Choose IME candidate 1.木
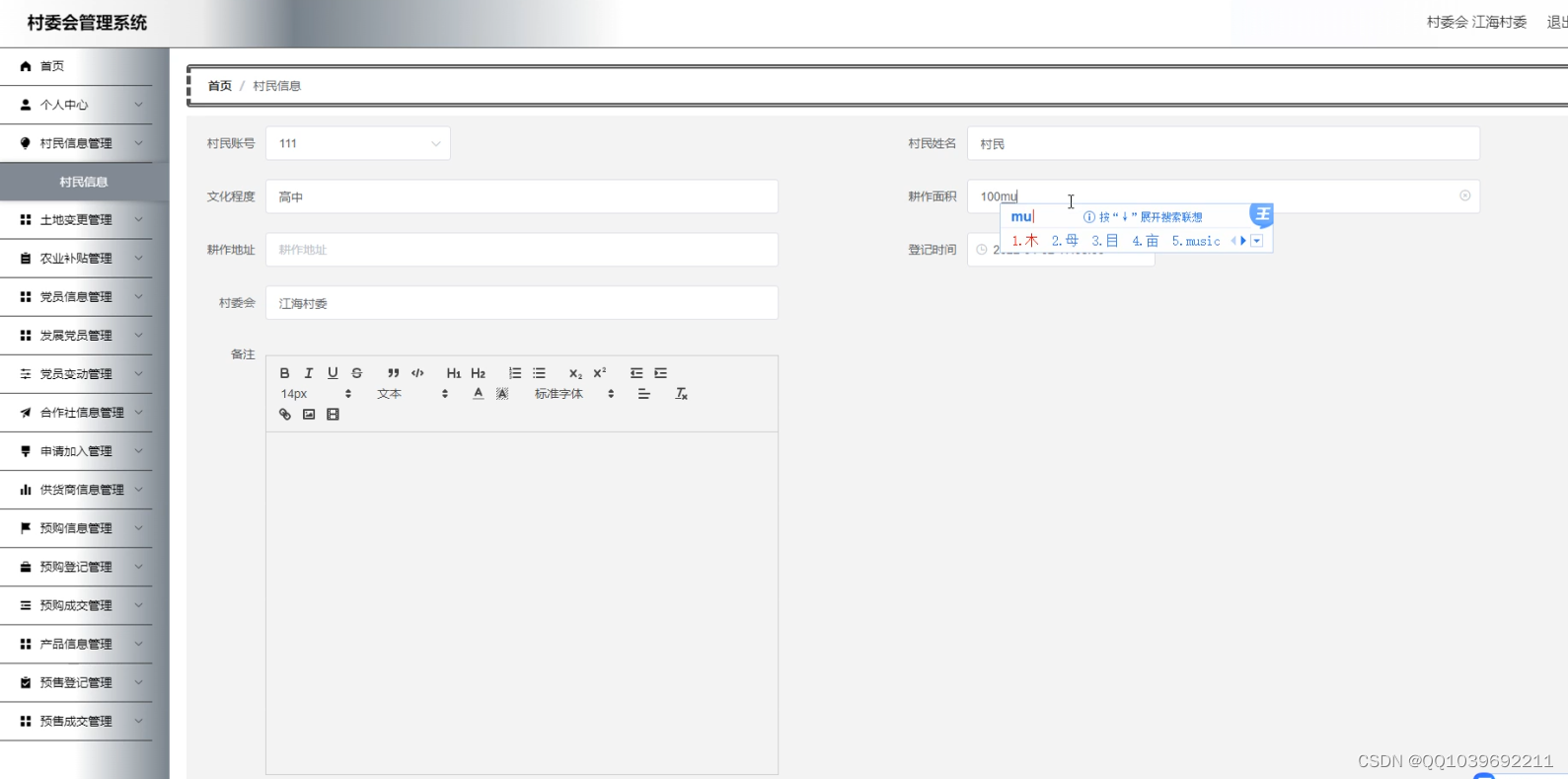 point(1024,241)
